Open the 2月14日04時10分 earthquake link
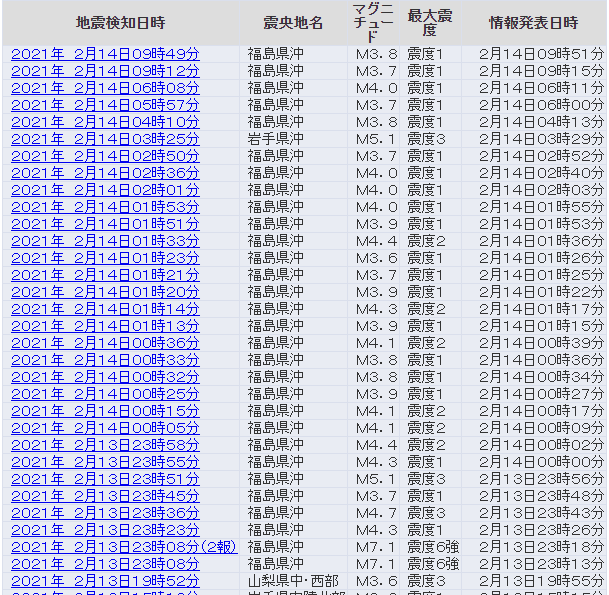Viewport: 609px width, 595px height. [x=105, y=122]
